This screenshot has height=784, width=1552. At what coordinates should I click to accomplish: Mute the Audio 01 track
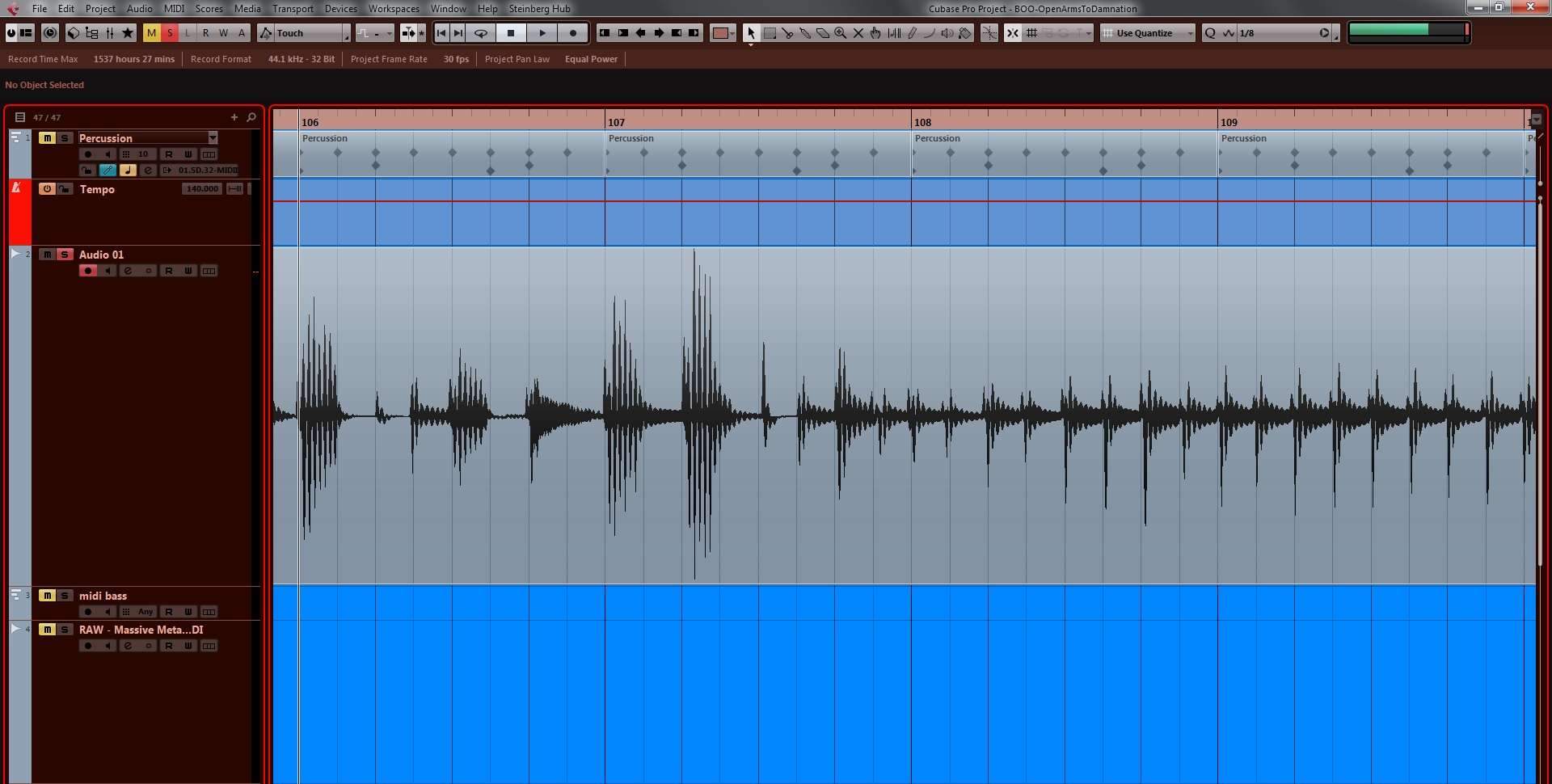(x=48, y=255)
